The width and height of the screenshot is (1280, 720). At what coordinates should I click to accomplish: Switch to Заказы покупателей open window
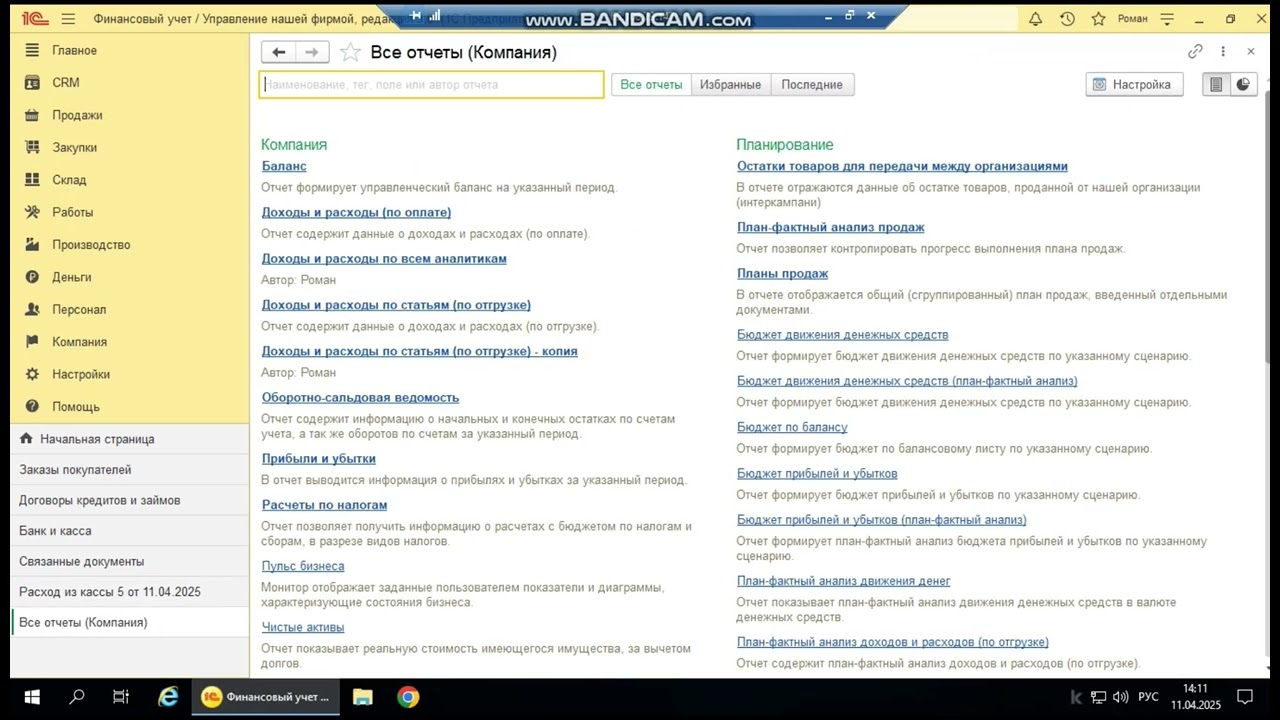[130, 470]
